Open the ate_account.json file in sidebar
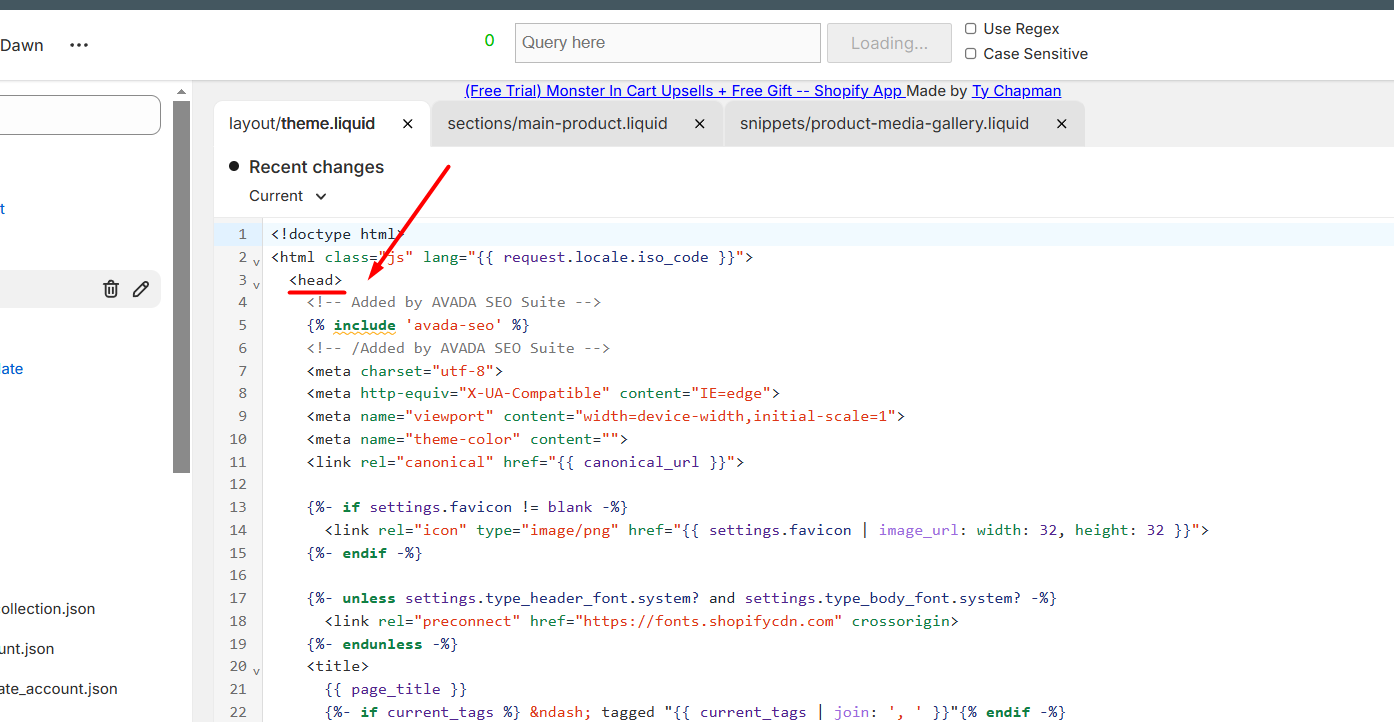Screen dimensions: 1394x722 pos(59,689)
